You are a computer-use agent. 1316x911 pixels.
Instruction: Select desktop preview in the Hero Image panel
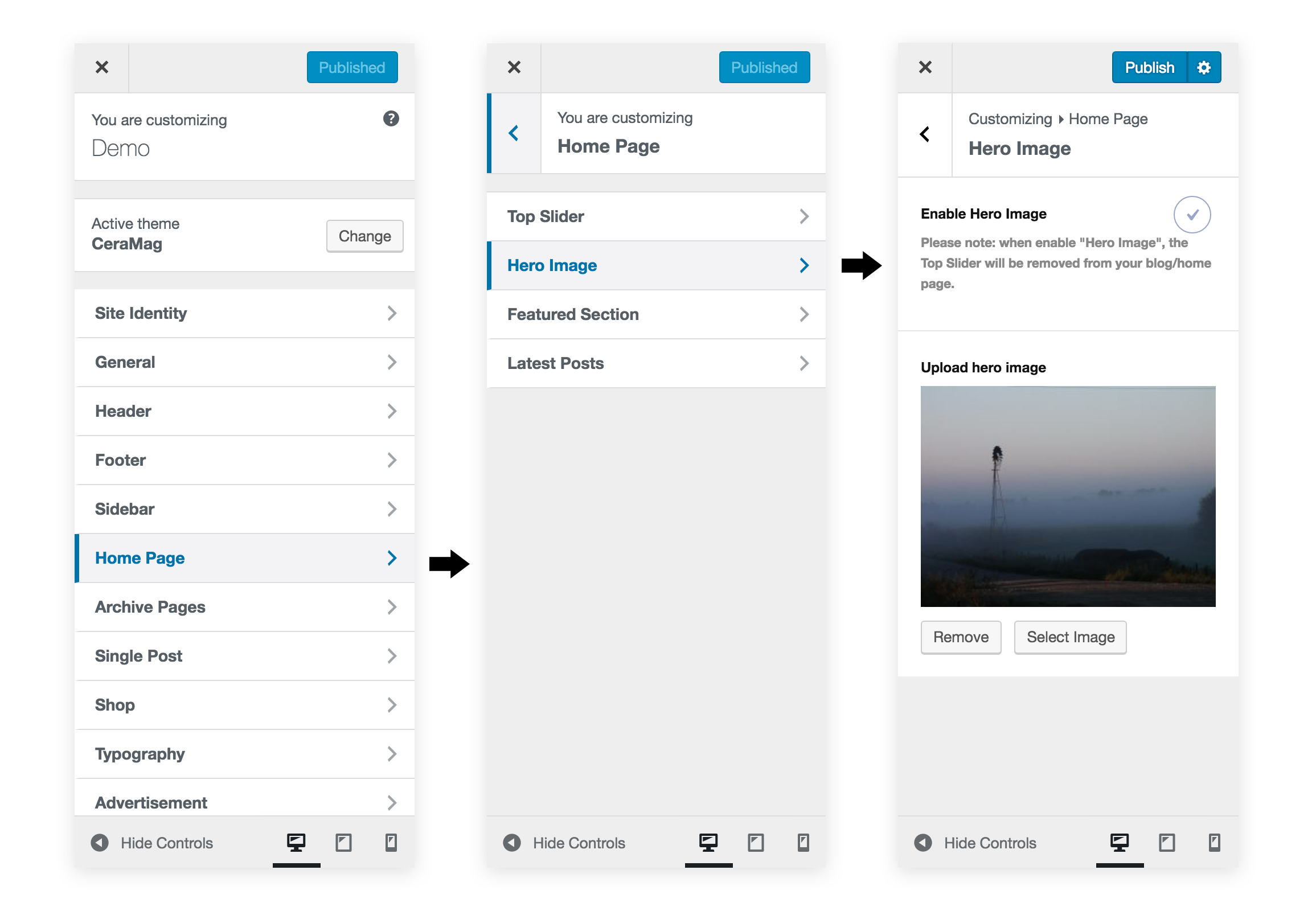[1119, 843]
